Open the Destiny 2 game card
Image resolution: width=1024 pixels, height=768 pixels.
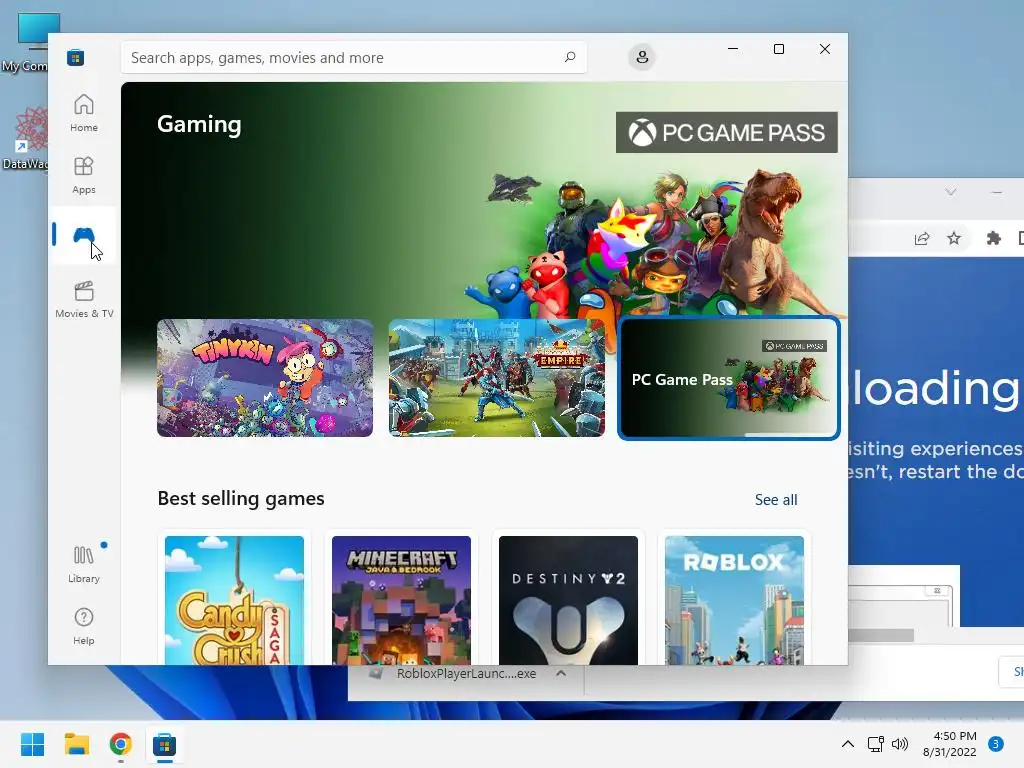[x=568, y=600]
